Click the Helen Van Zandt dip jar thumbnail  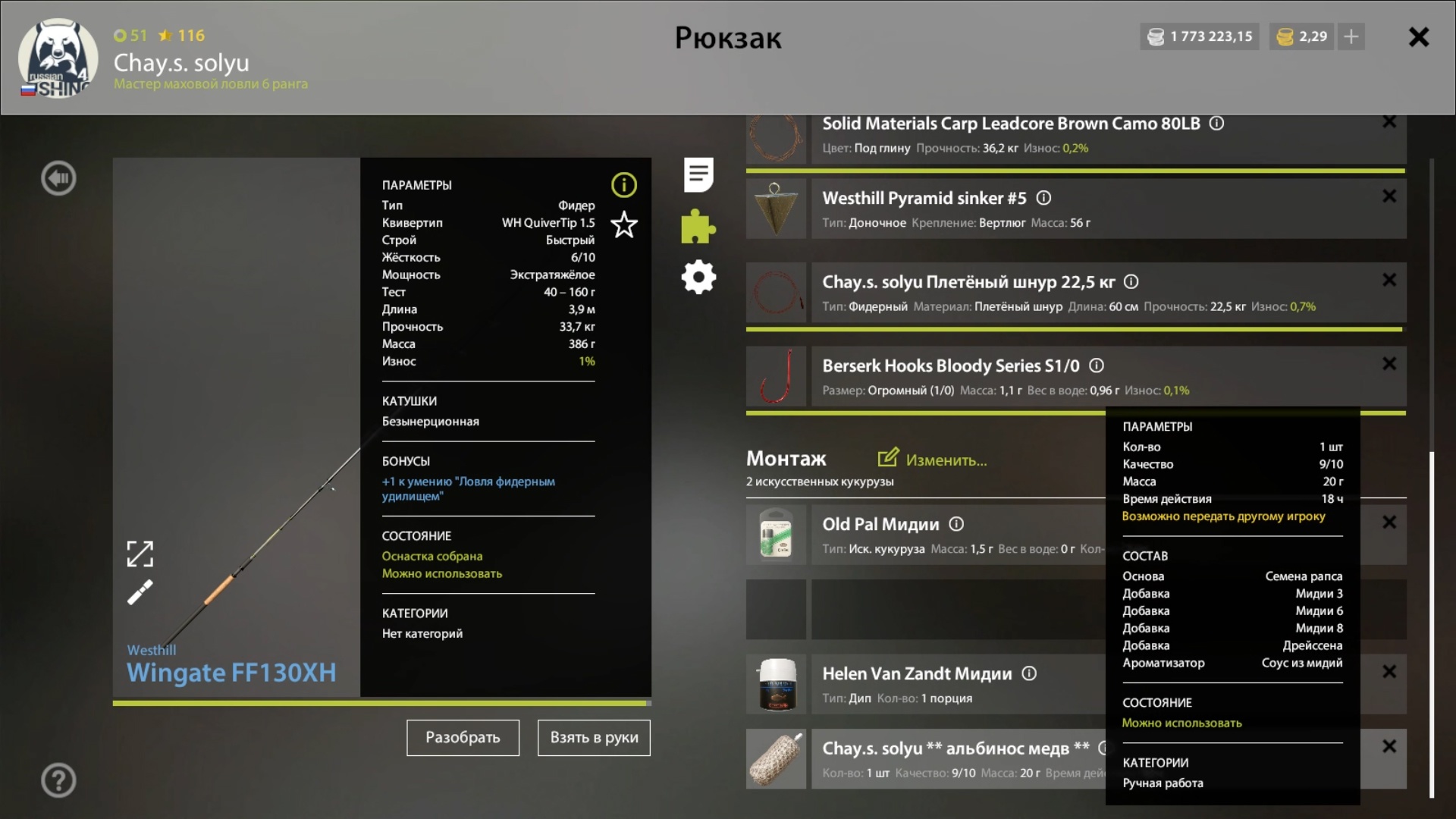click(x=776, y=684)
